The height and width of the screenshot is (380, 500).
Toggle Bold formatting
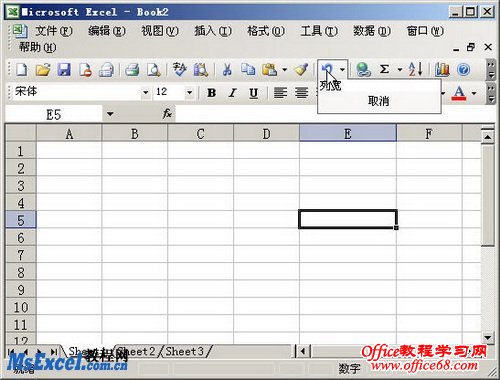(x=211, y=93)
